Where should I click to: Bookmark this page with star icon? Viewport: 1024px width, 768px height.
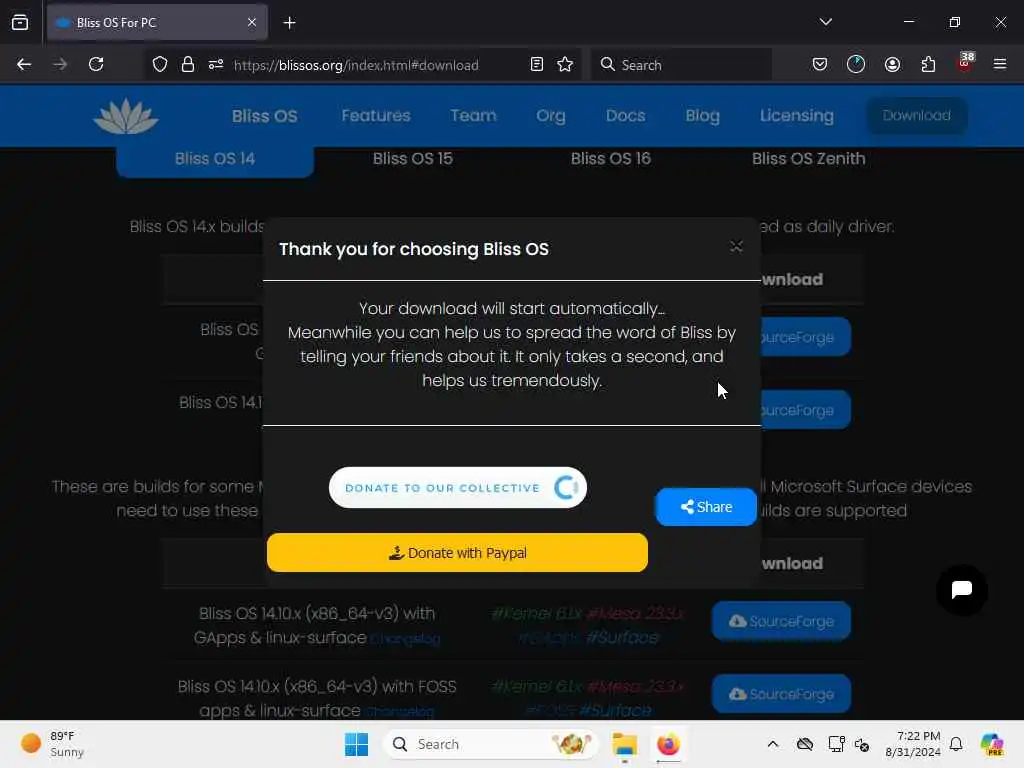click(x=565, y=65)
